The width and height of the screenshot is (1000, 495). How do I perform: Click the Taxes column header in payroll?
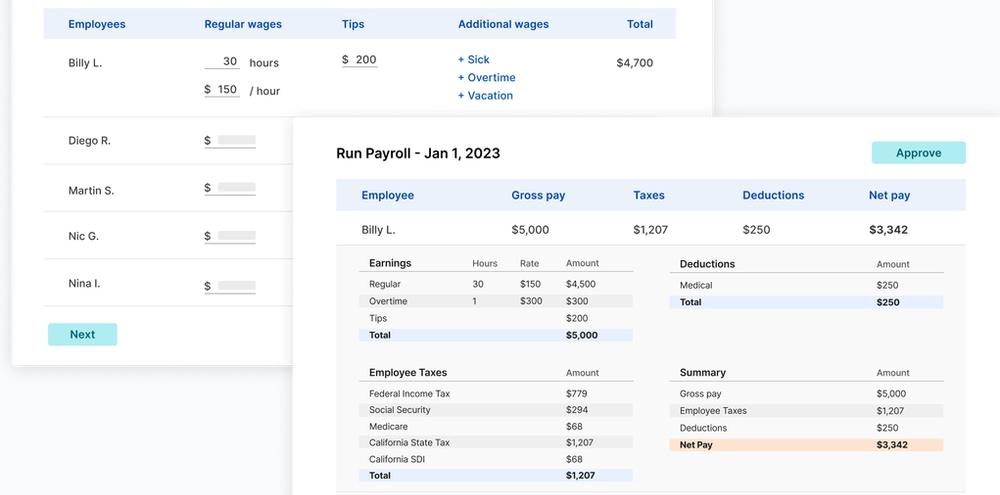point(649,195)
